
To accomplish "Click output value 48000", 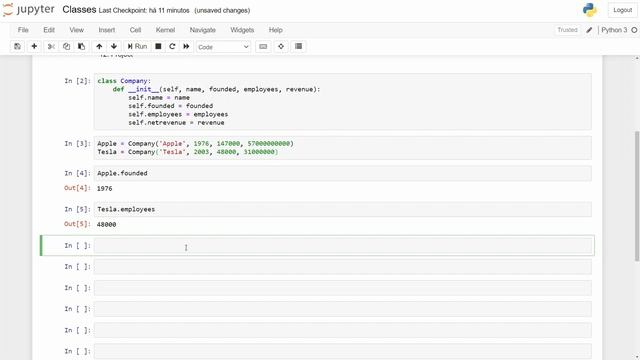I will [107, 224].
